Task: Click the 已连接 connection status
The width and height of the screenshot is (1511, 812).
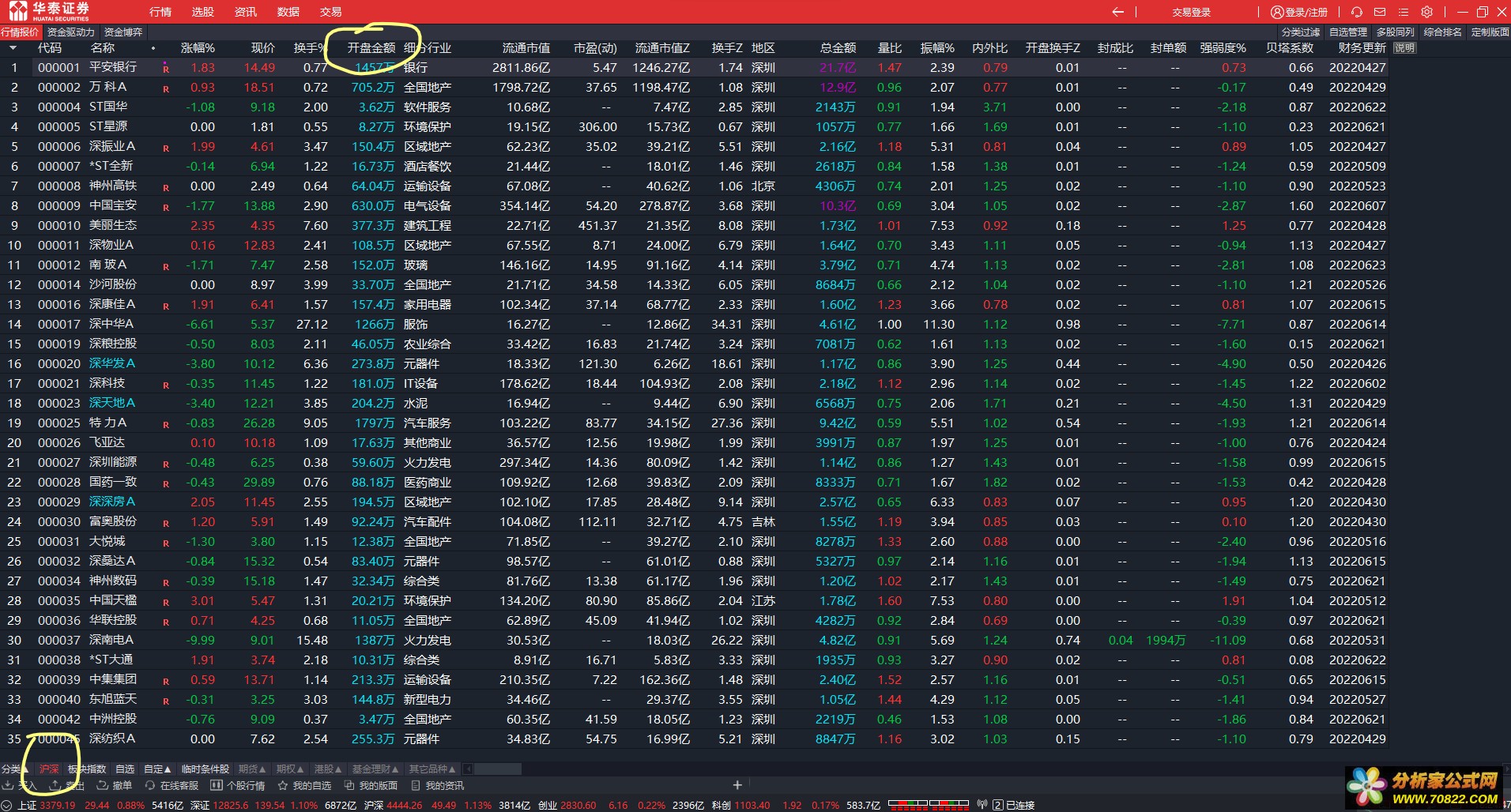Action: [1019, 805]
